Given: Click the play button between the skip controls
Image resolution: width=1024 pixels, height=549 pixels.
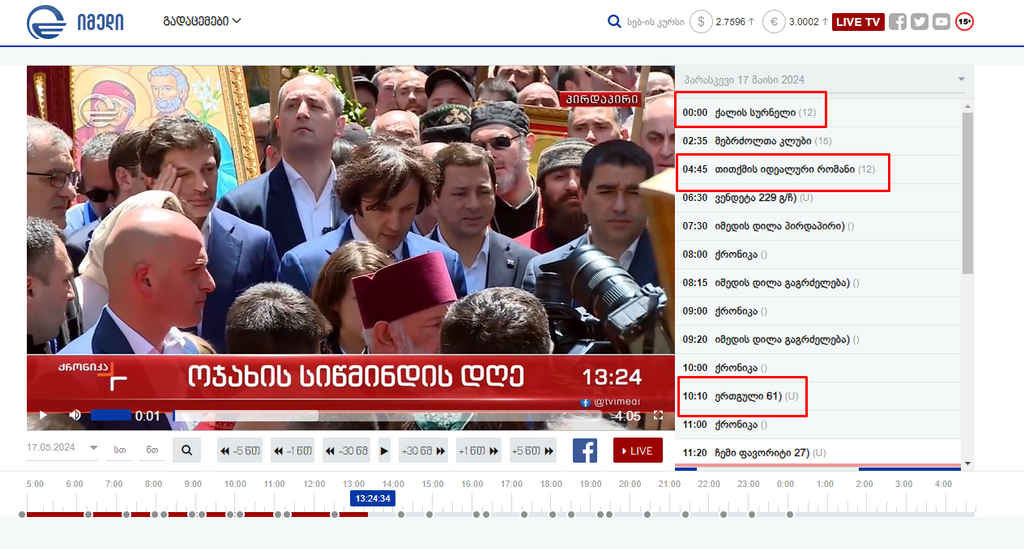Looking at the screenshot, I should (384, 450).
